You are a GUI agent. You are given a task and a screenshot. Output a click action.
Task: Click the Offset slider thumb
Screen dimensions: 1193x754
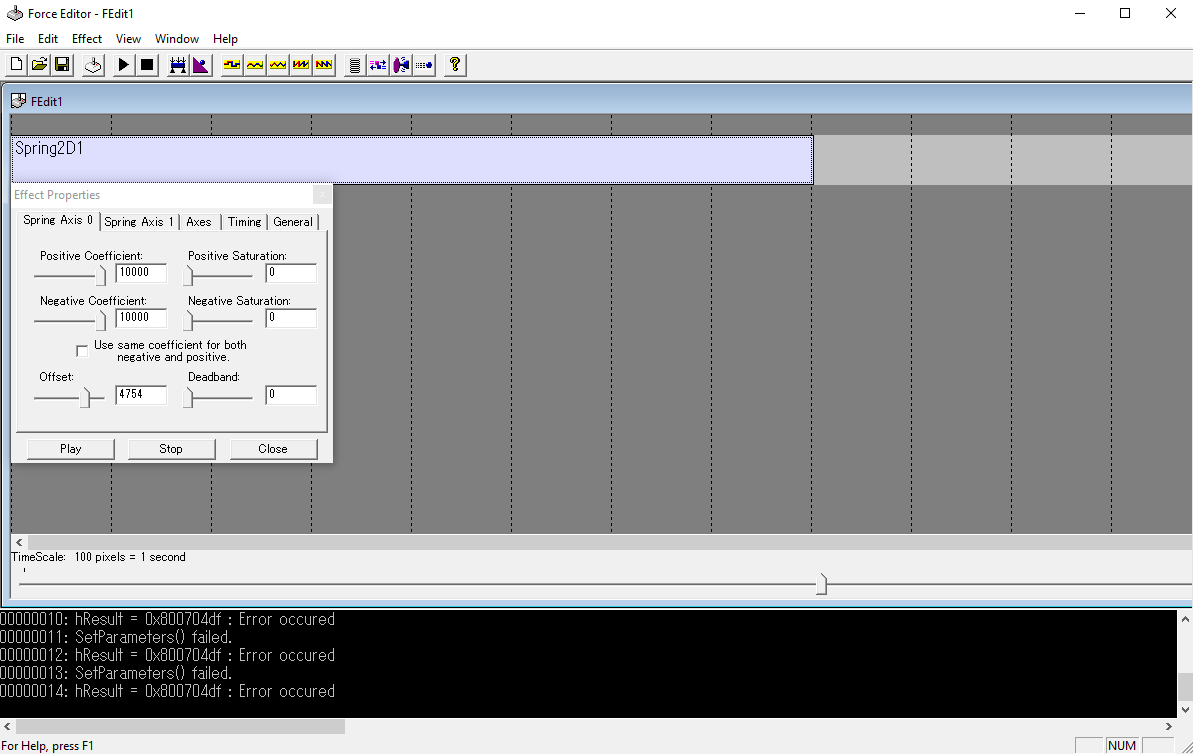click(x=86, y=397)
